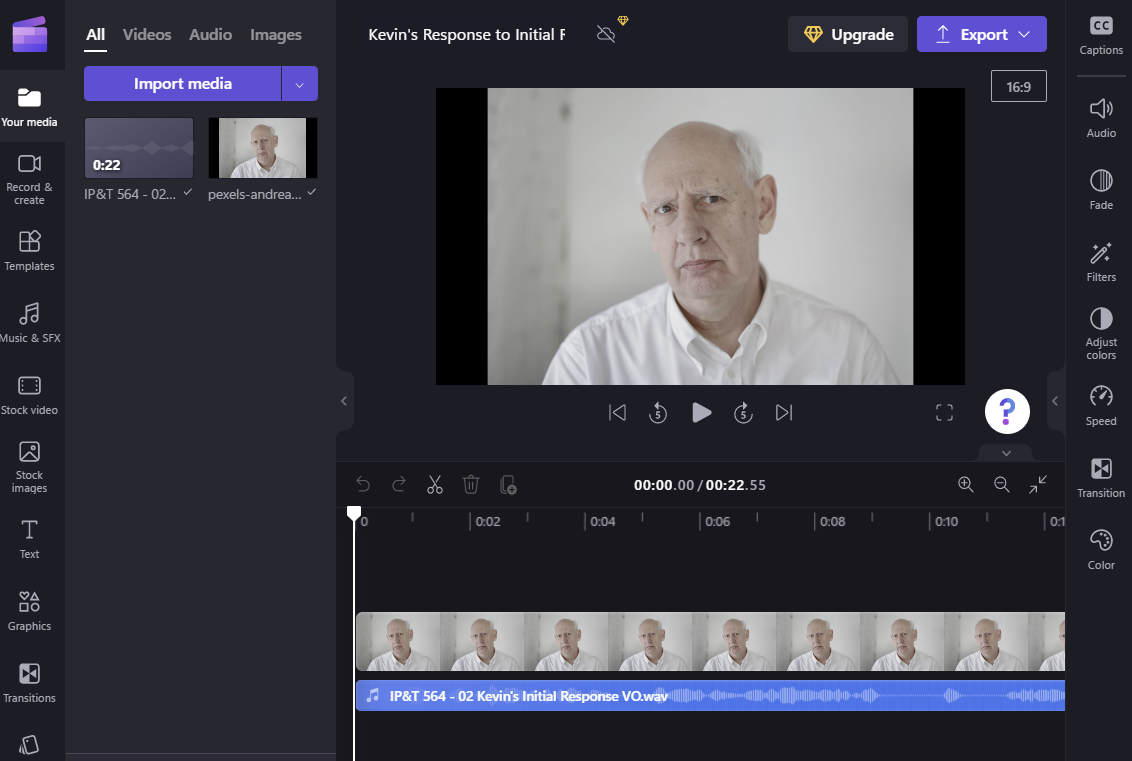Open the Music & SFX library
Screen dimensions: 1132x761
(29, 323)
